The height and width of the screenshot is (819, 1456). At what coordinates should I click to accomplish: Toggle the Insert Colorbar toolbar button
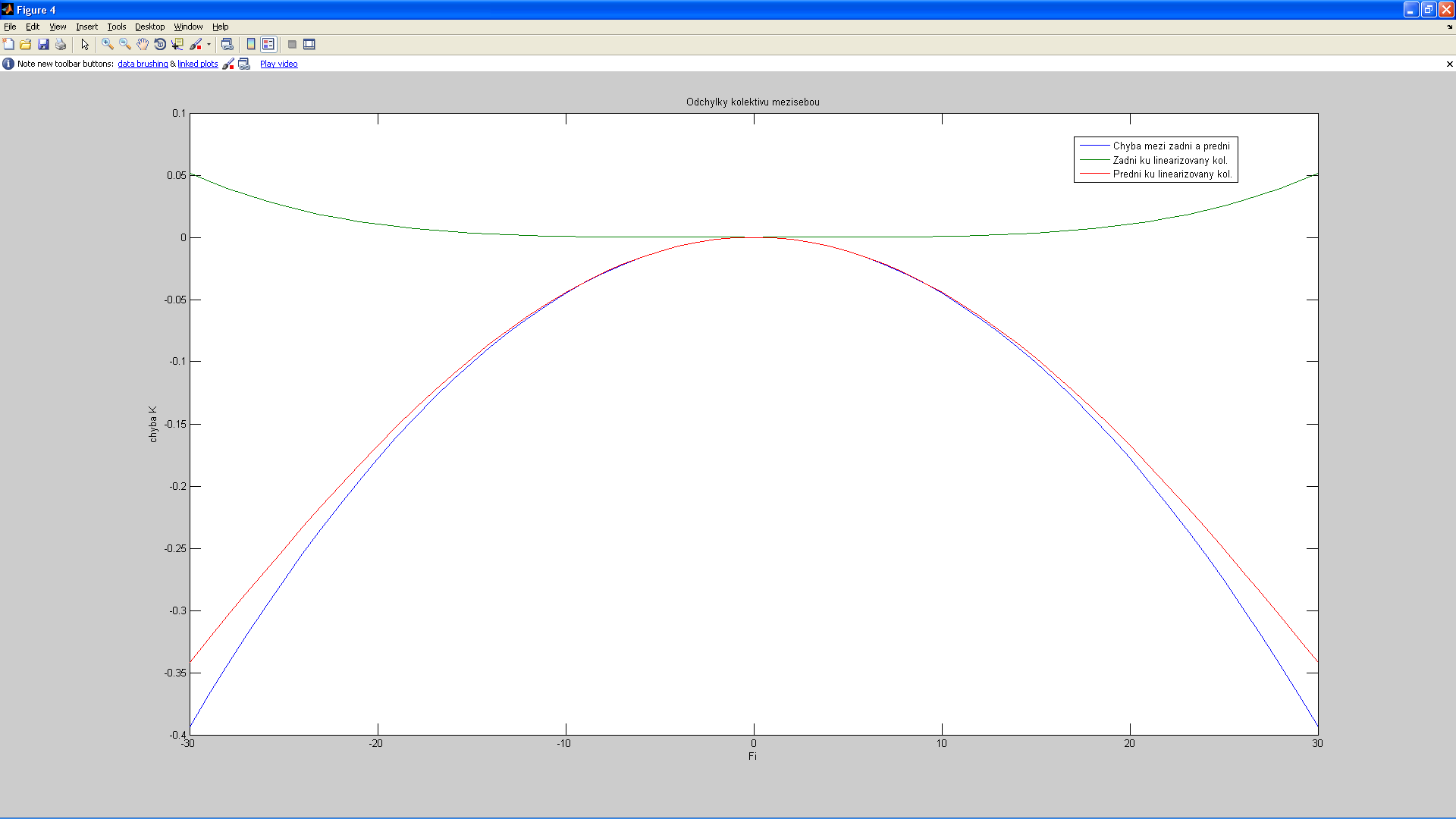click(251, 44)
